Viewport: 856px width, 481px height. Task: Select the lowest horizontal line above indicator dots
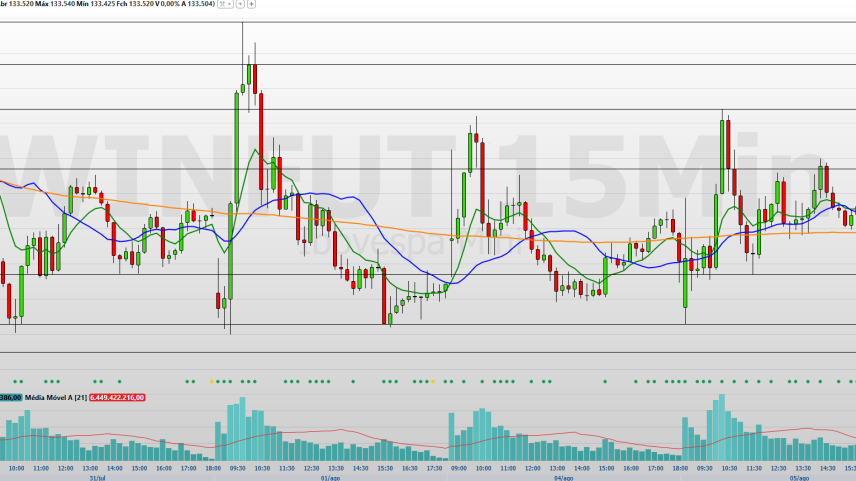(x=428, y=353)
